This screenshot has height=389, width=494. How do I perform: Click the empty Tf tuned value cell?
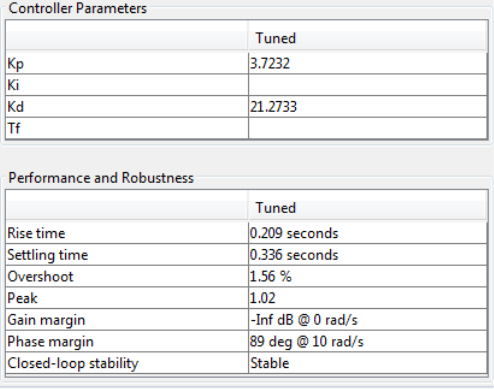pos(368,128)
